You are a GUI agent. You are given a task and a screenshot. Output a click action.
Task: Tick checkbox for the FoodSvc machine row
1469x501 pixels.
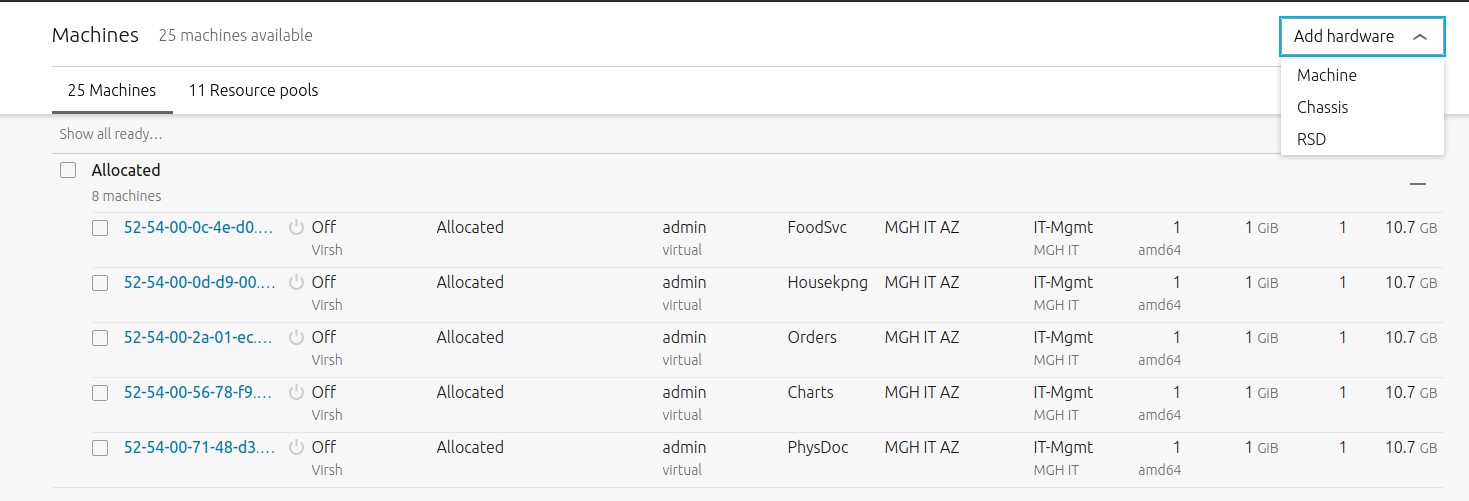point(100,228)
